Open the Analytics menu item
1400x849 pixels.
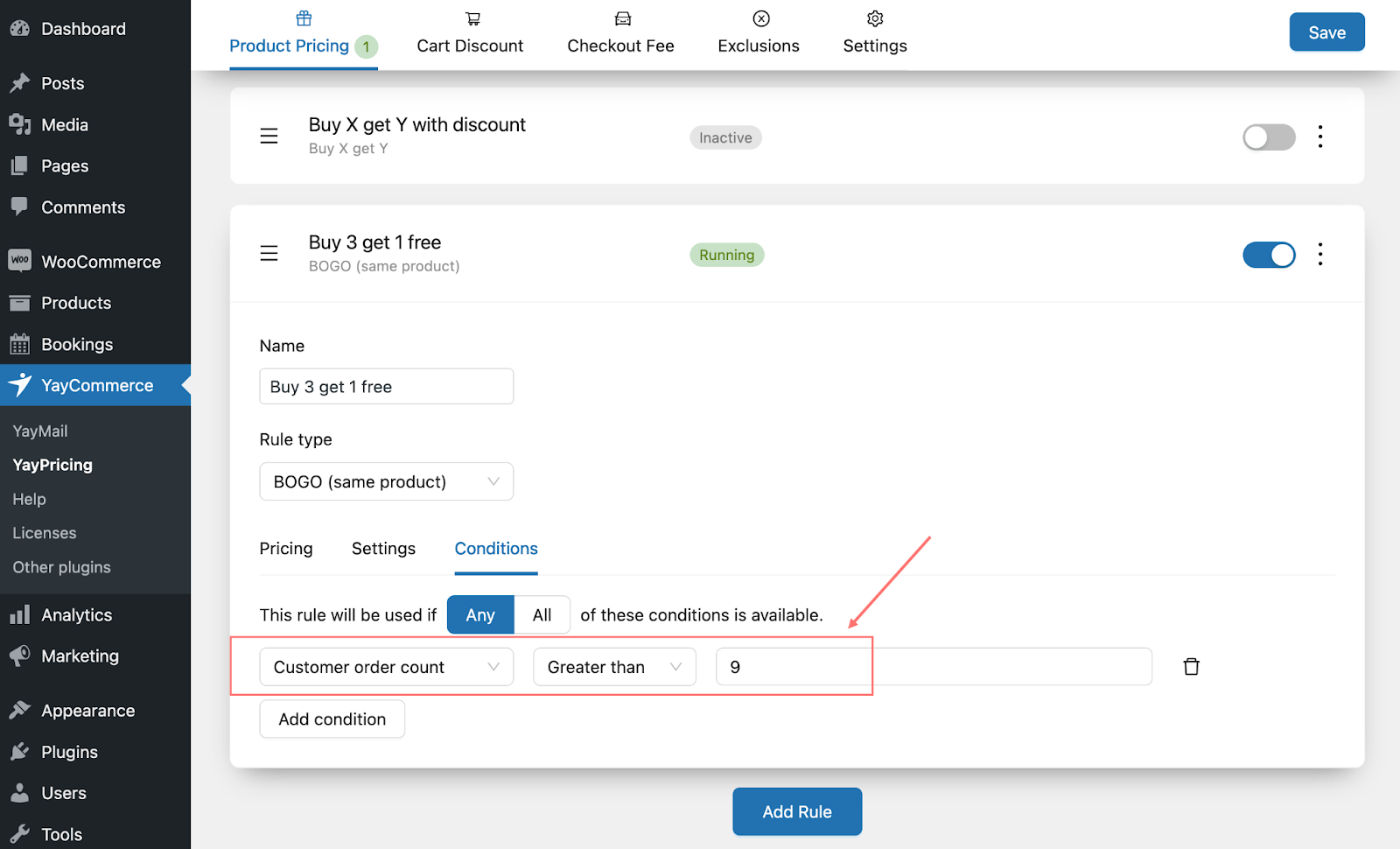point(95,614)
